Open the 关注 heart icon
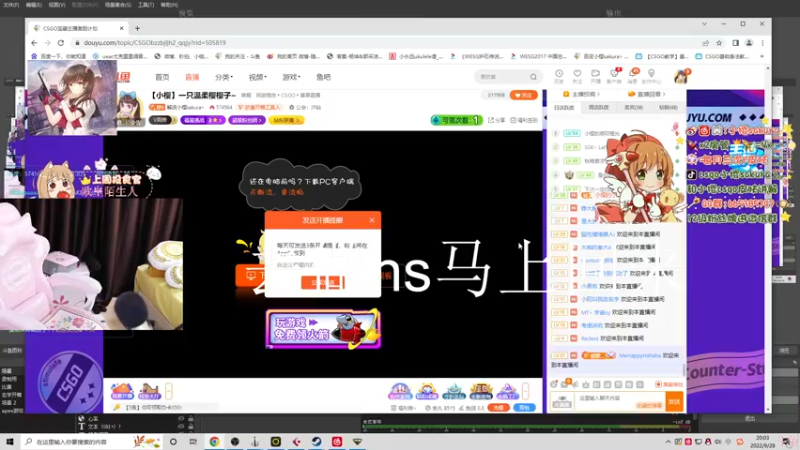 [577, 76]
